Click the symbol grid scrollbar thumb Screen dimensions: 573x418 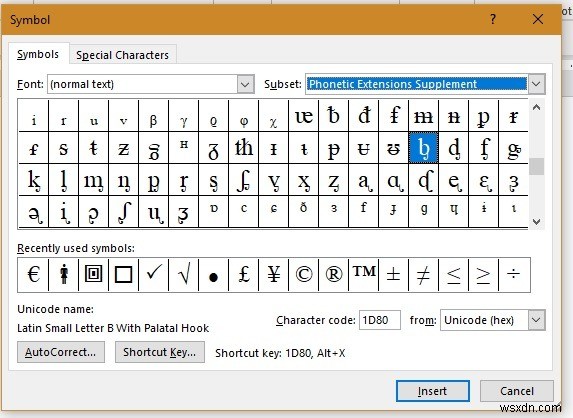click(x=536, y=167)
